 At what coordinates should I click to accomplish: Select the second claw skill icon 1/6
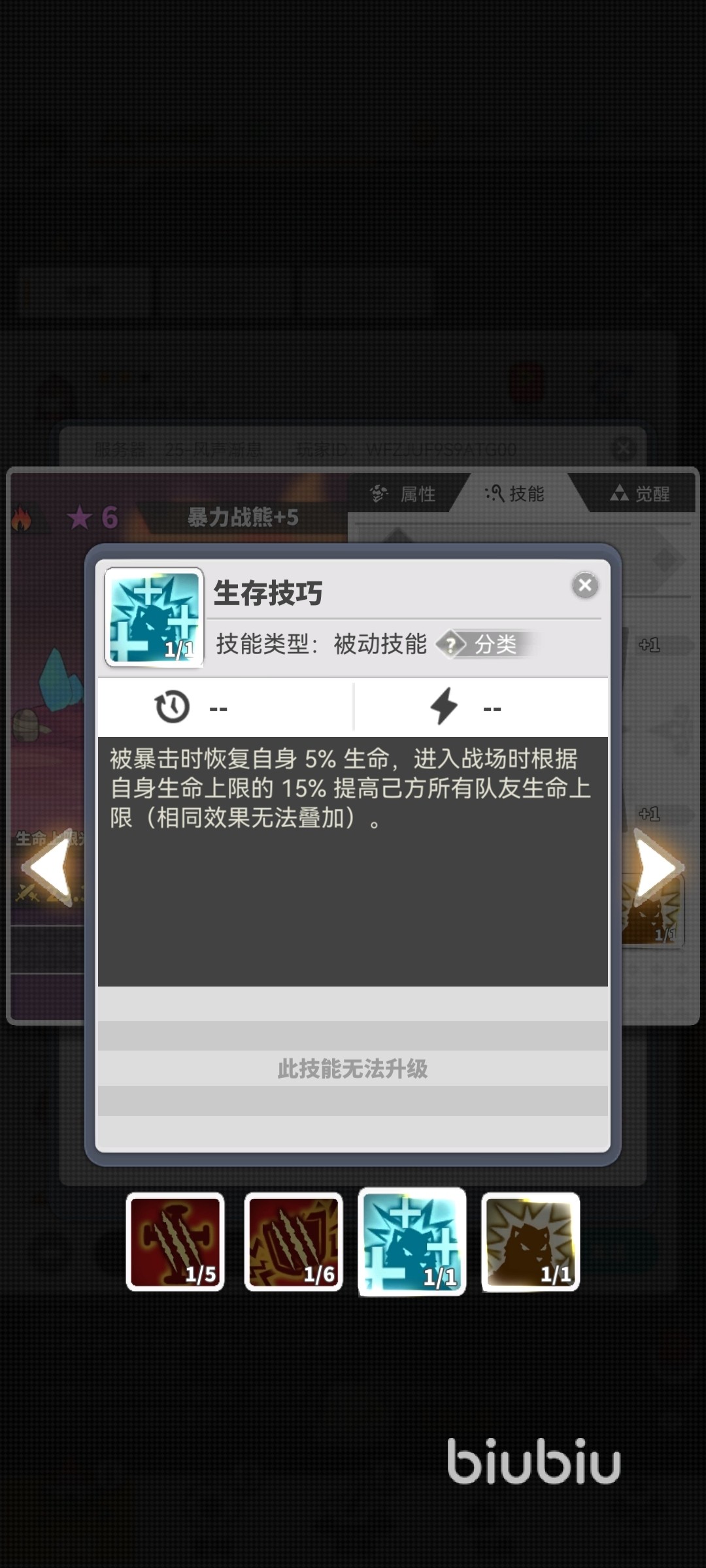pyautogui.click(x=294, y=1241)
